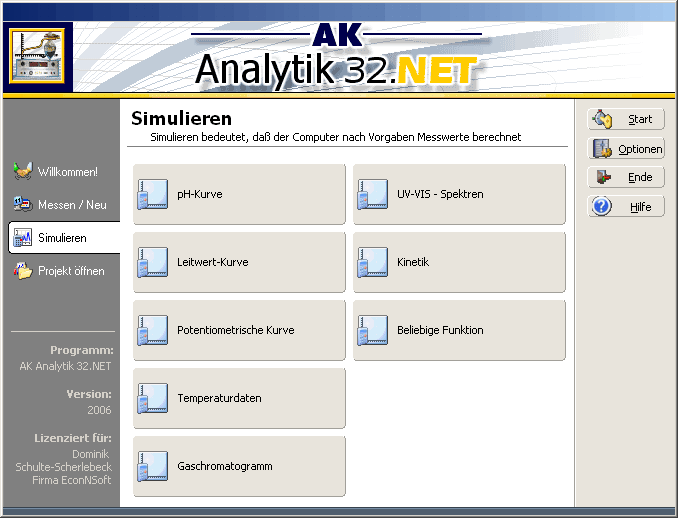This screenshot has width=678, height=518.
Task: Switch to Messen / Neu
Action: click(64, 205)
